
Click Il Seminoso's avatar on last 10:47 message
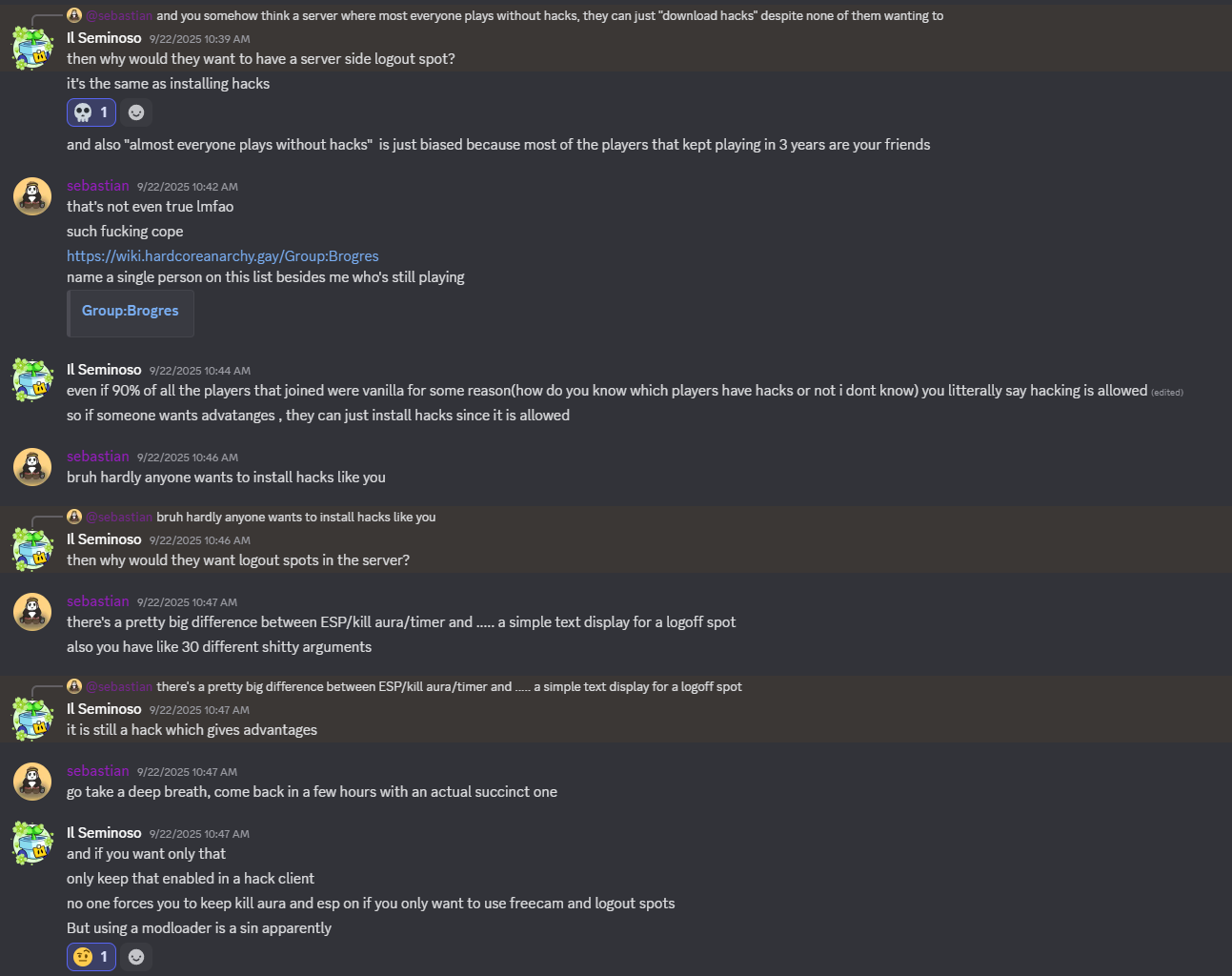pyautogui.click(x=32, y=843)
